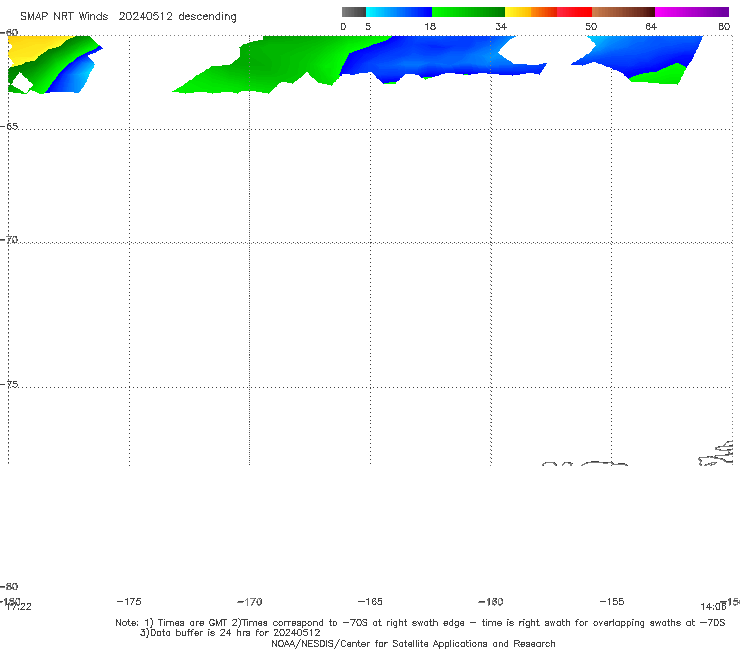Click the color bar value label 64
The width and height of the screenshot is (740, 650).
click(x=651, y=26)
